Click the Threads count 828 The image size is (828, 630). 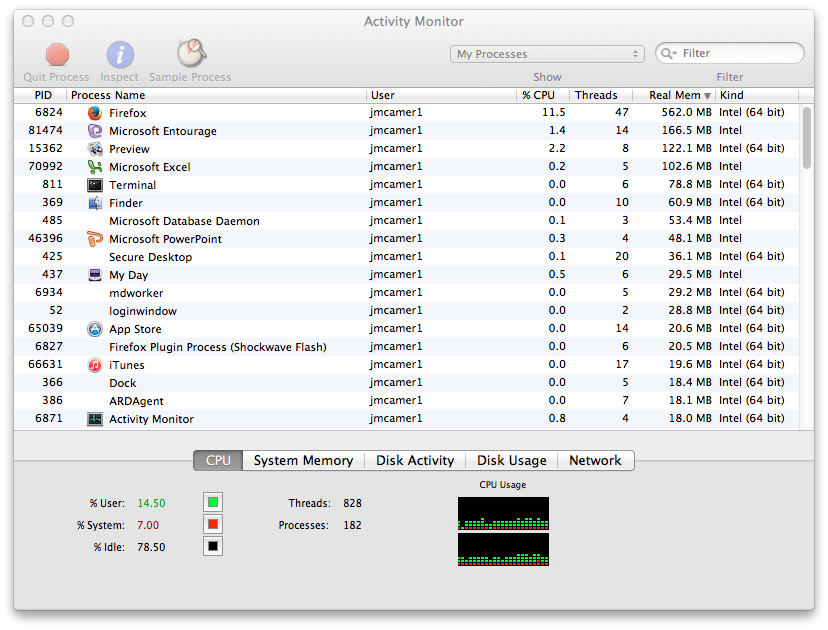[352, 503]
